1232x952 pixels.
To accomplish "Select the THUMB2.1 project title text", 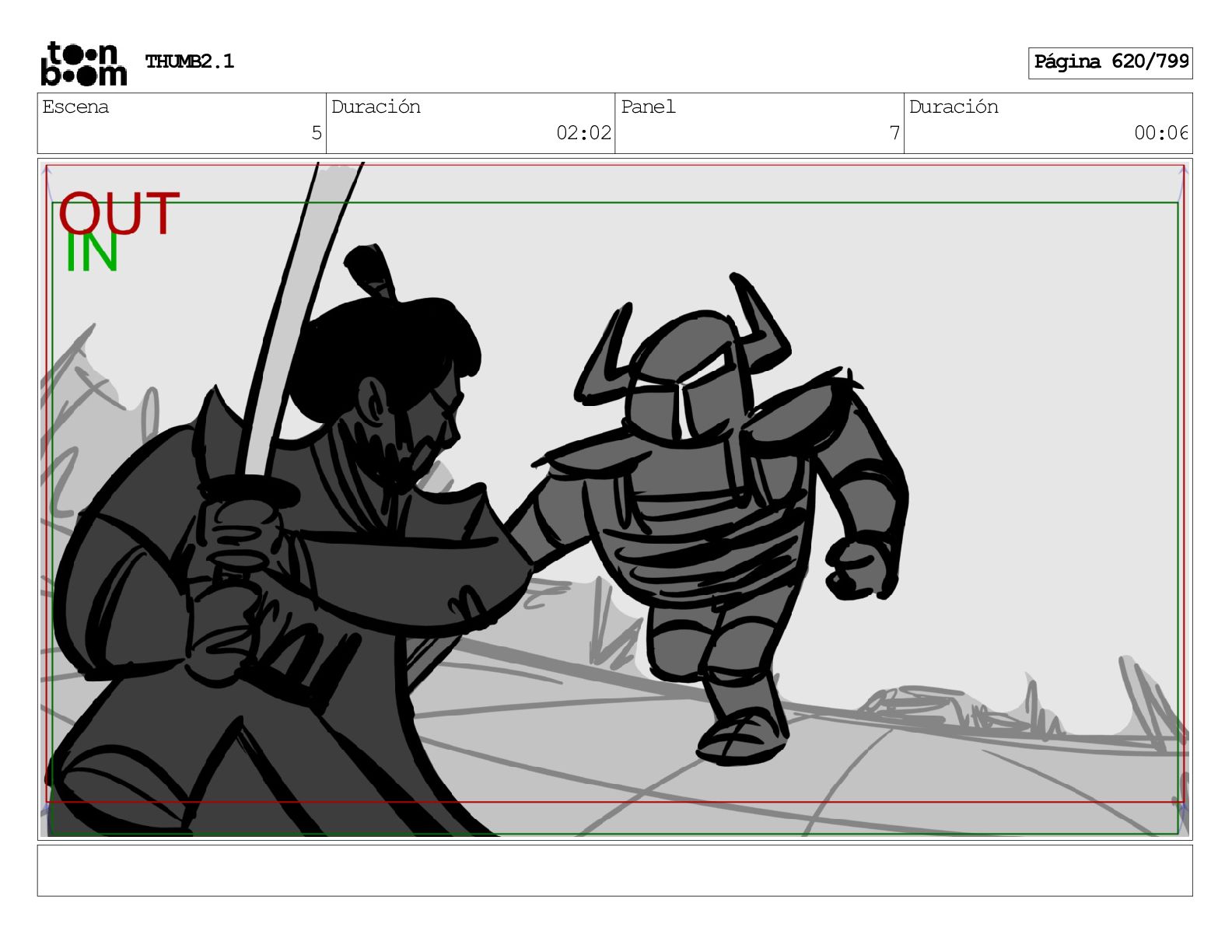I will click(190, 61).
